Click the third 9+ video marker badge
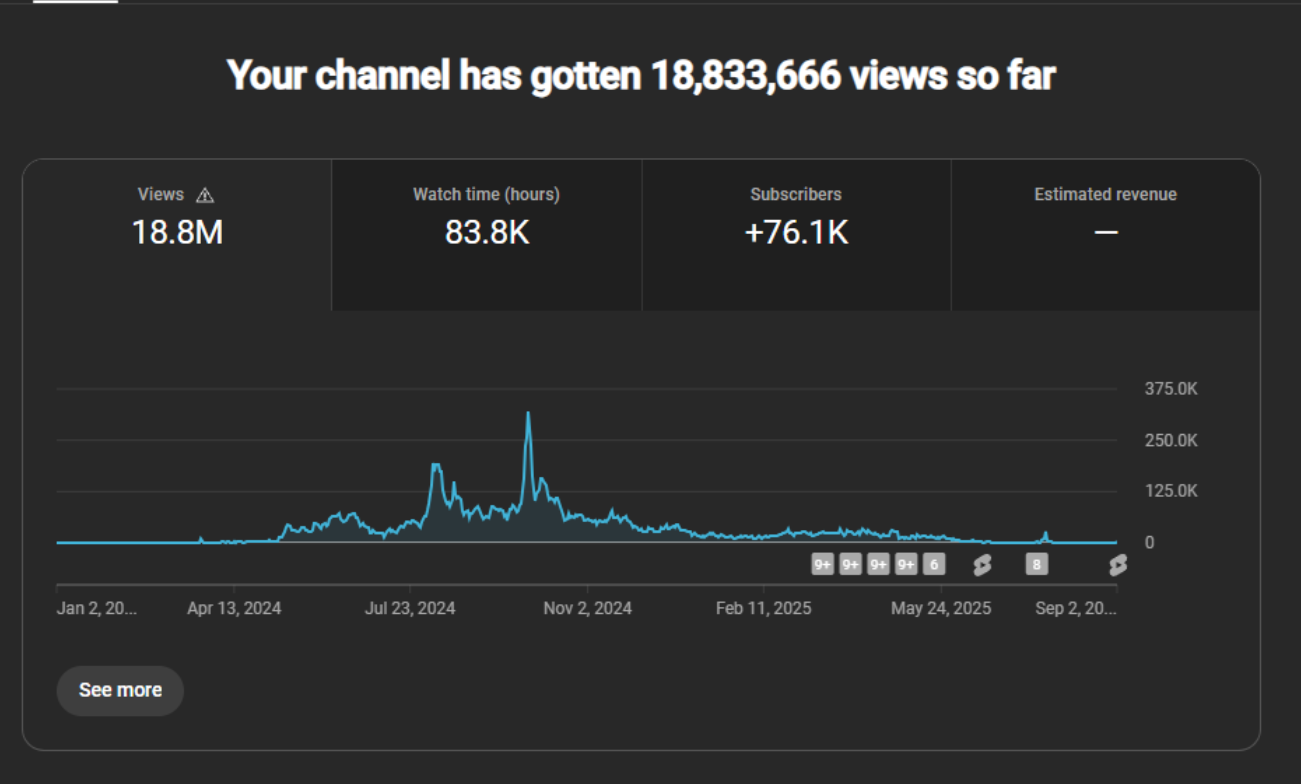 tap(878, 565)
